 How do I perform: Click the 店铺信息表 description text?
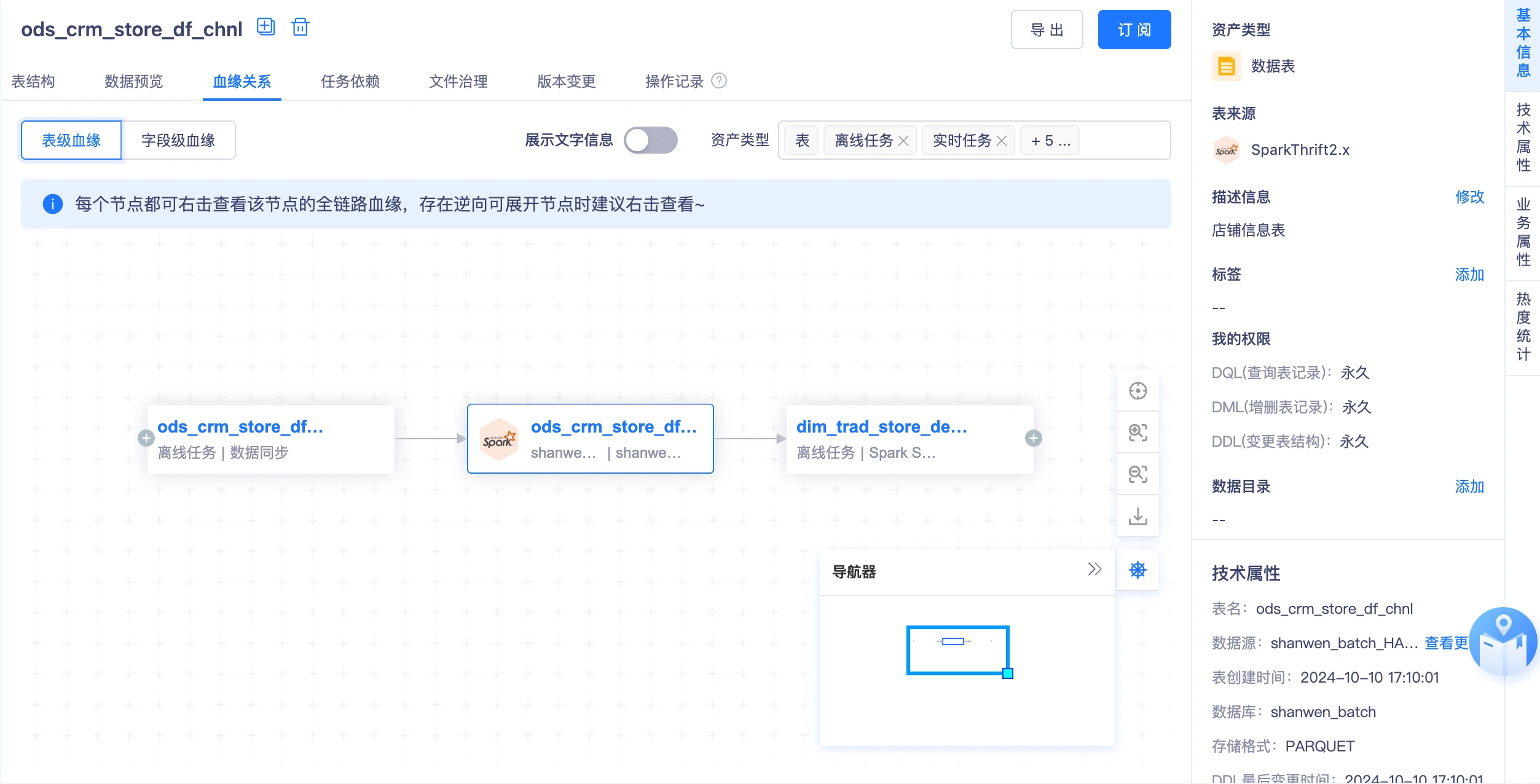1248,230
